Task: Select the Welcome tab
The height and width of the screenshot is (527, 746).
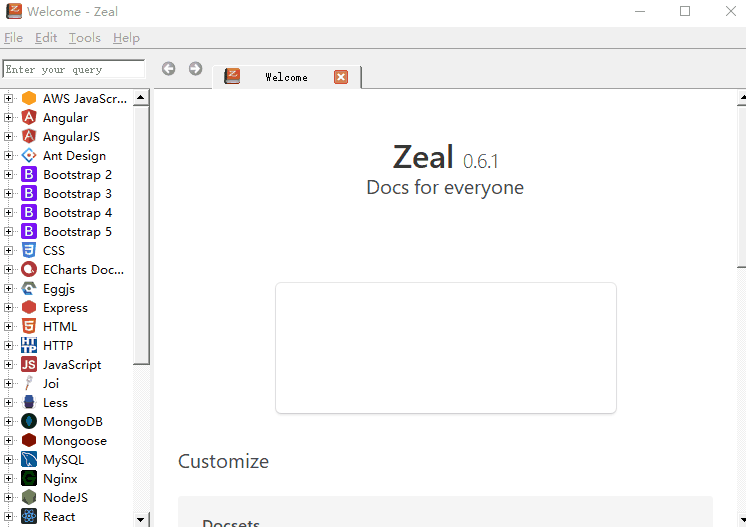Action: (286, 77)
